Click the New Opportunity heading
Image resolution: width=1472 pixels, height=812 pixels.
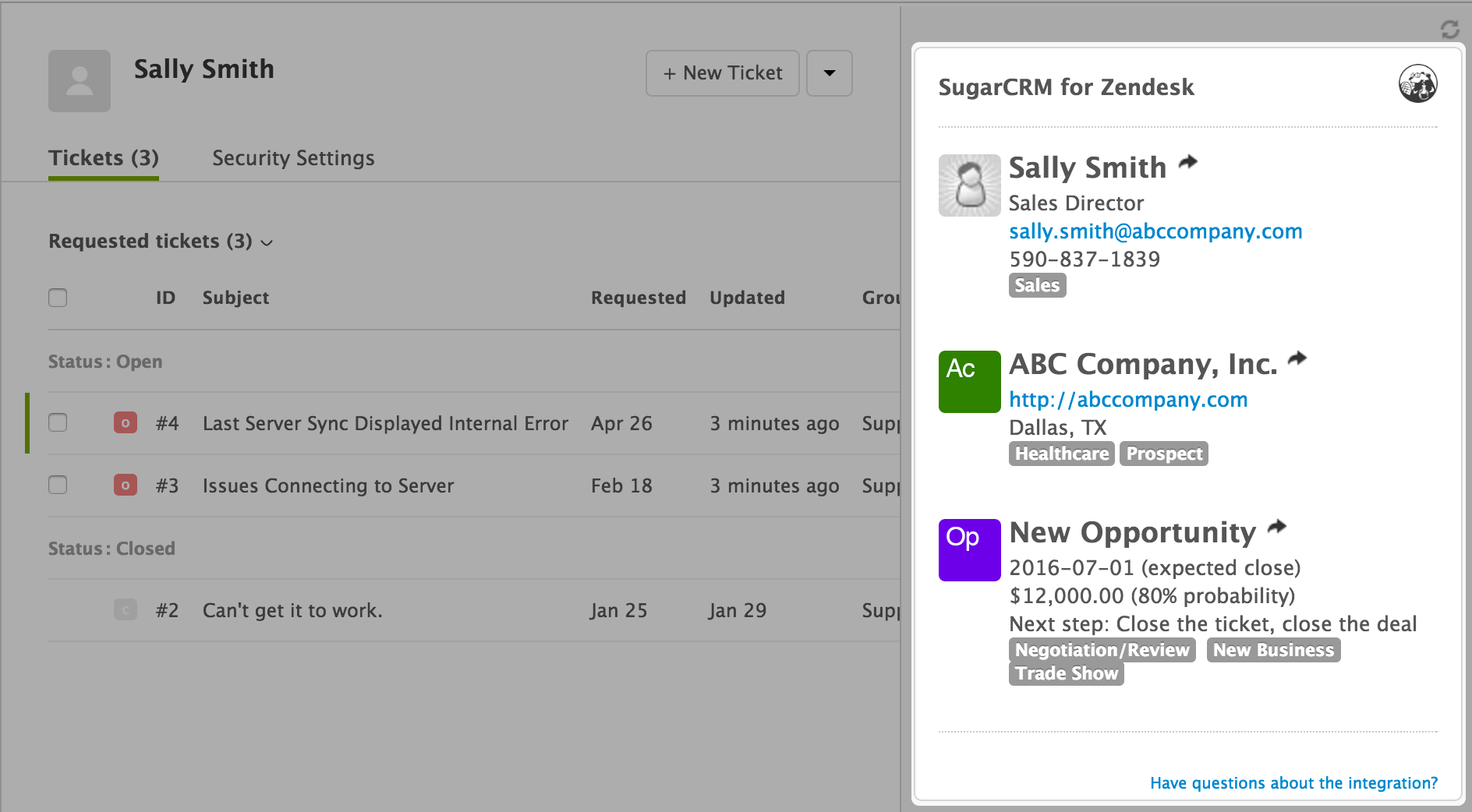pos(1132,532)
